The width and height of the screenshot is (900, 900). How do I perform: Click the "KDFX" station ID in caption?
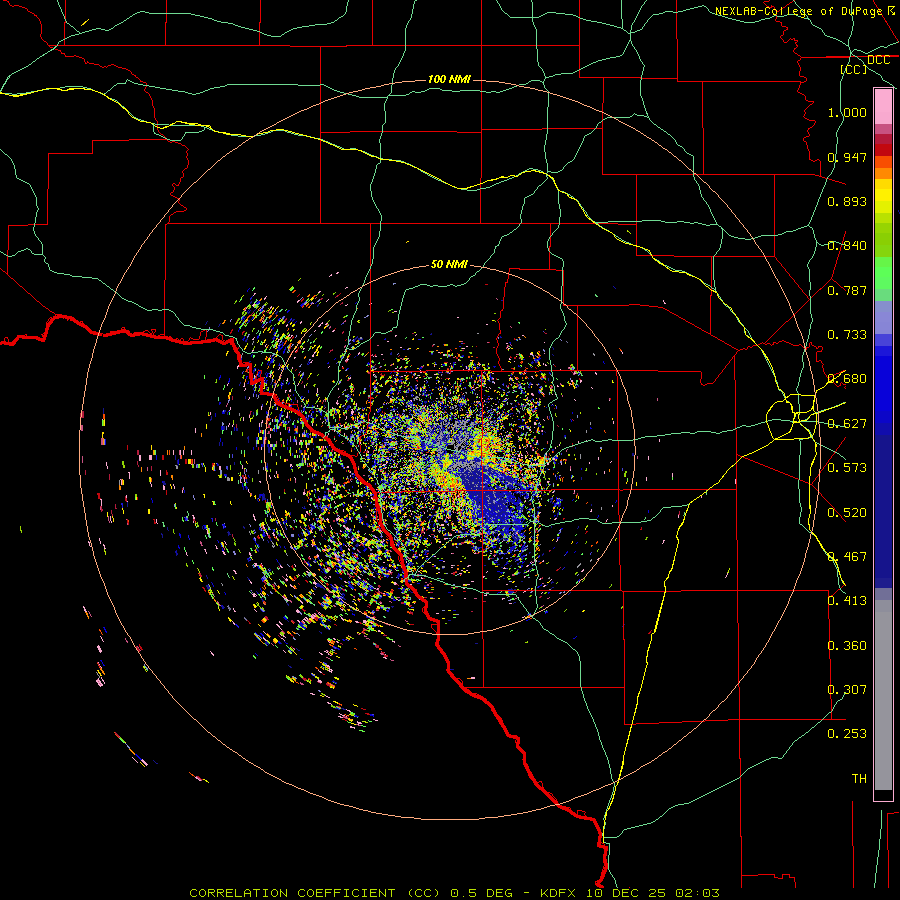(x=557, y=893)
